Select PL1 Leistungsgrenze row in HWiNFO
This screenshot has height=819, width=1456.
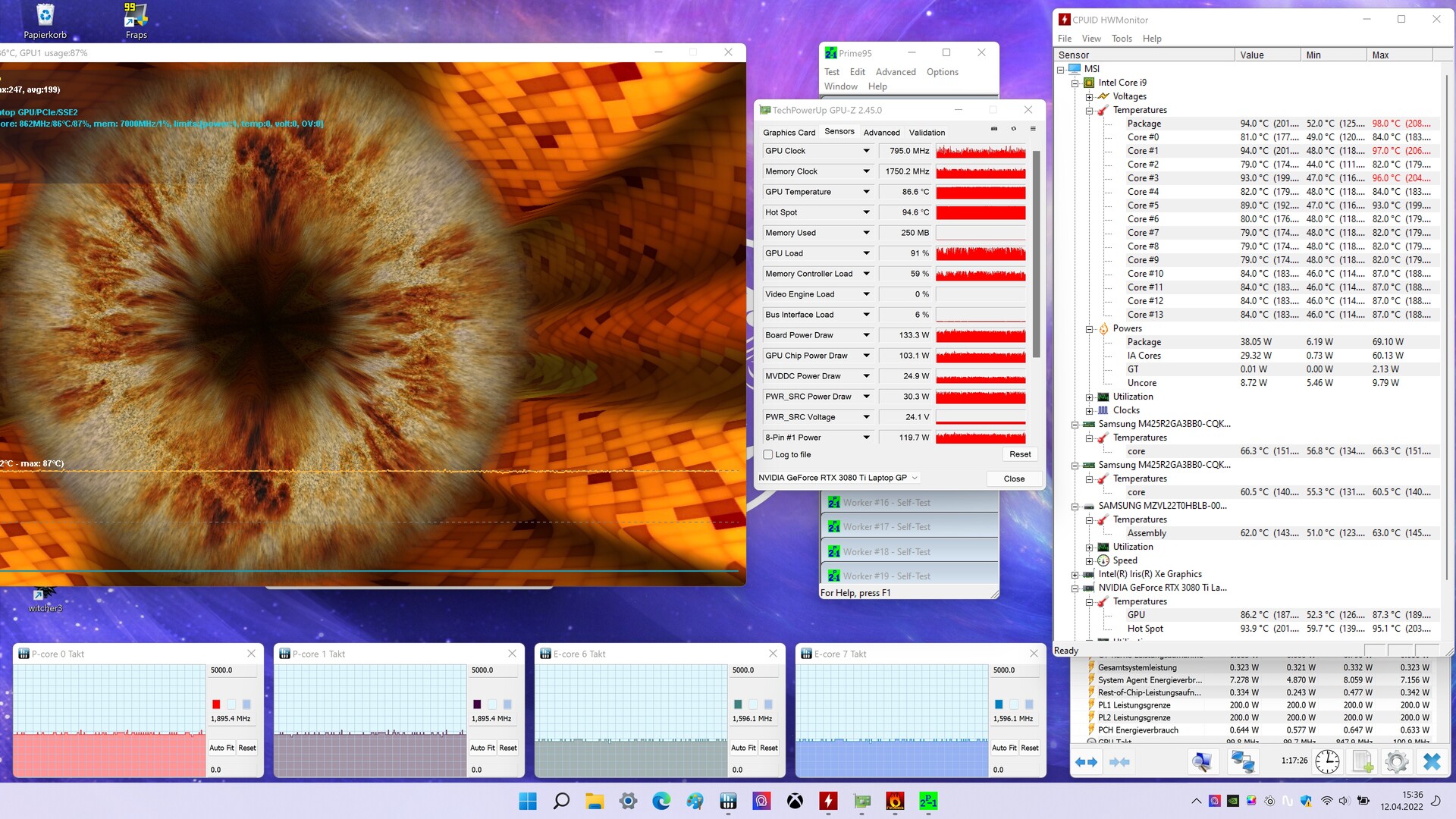[1259, 705]
